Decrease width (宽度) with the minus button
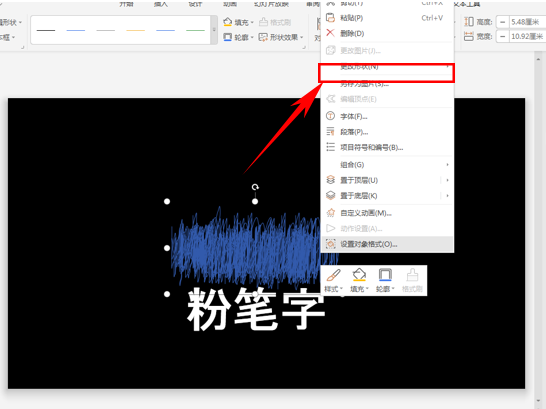The image size is (546, 409). [x=502, y=36]
